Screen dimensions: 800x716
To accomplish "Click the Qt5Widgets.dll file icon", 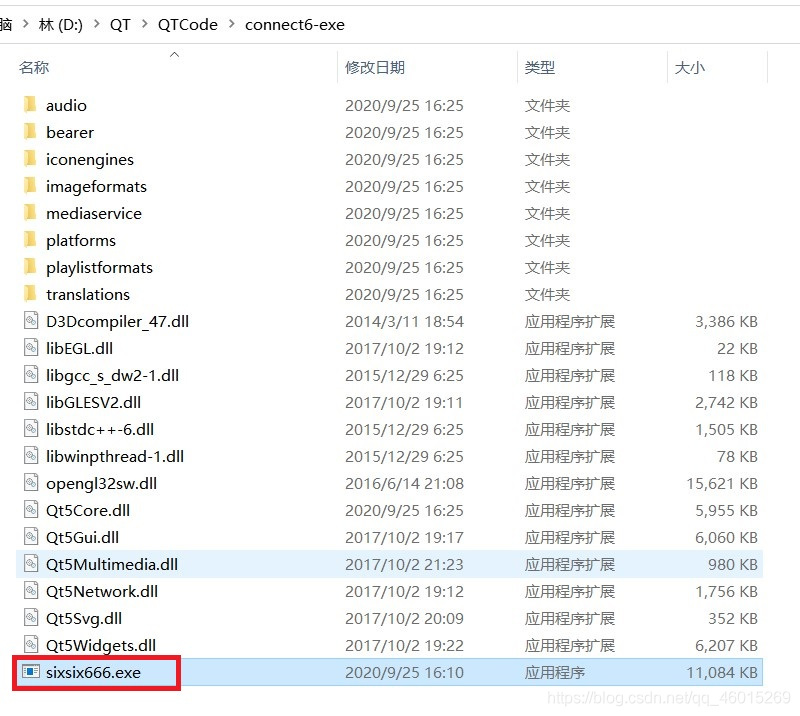I will pyautogui.click(x=31, y=645).
